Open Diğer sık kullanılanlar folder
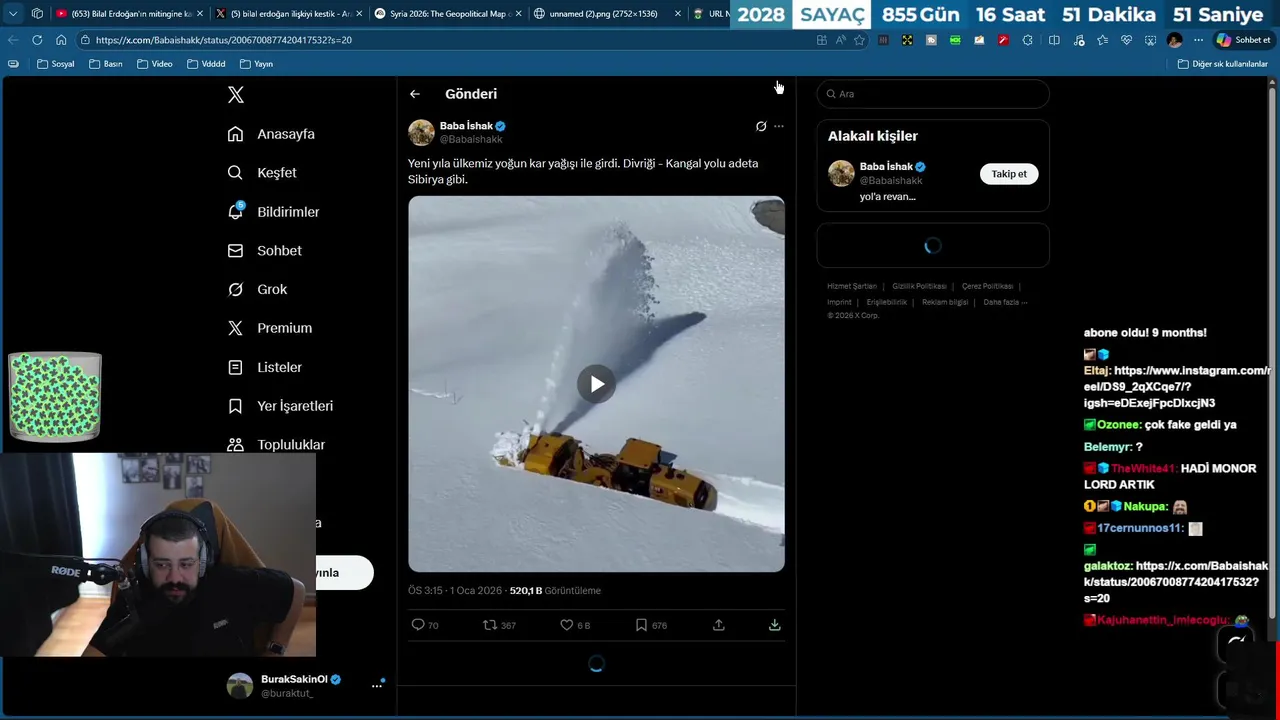The width and height of the screenshot is (1280, 720). pyautogui.click(x=1223, y=64)
